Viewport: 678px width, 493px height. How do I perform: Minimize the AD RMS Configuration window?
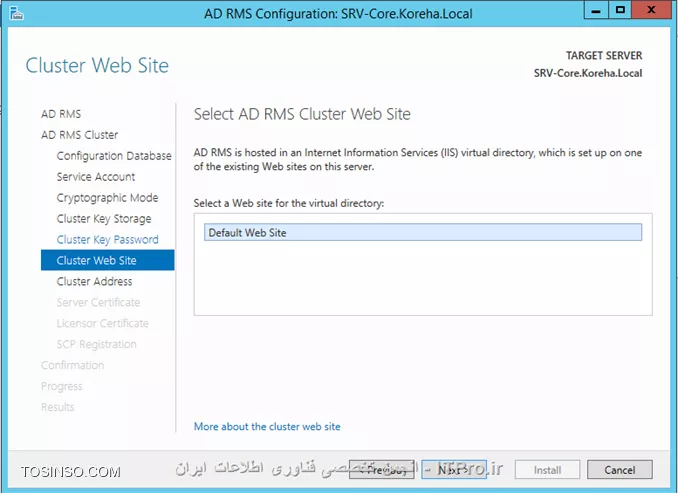[x=596, y=10]
